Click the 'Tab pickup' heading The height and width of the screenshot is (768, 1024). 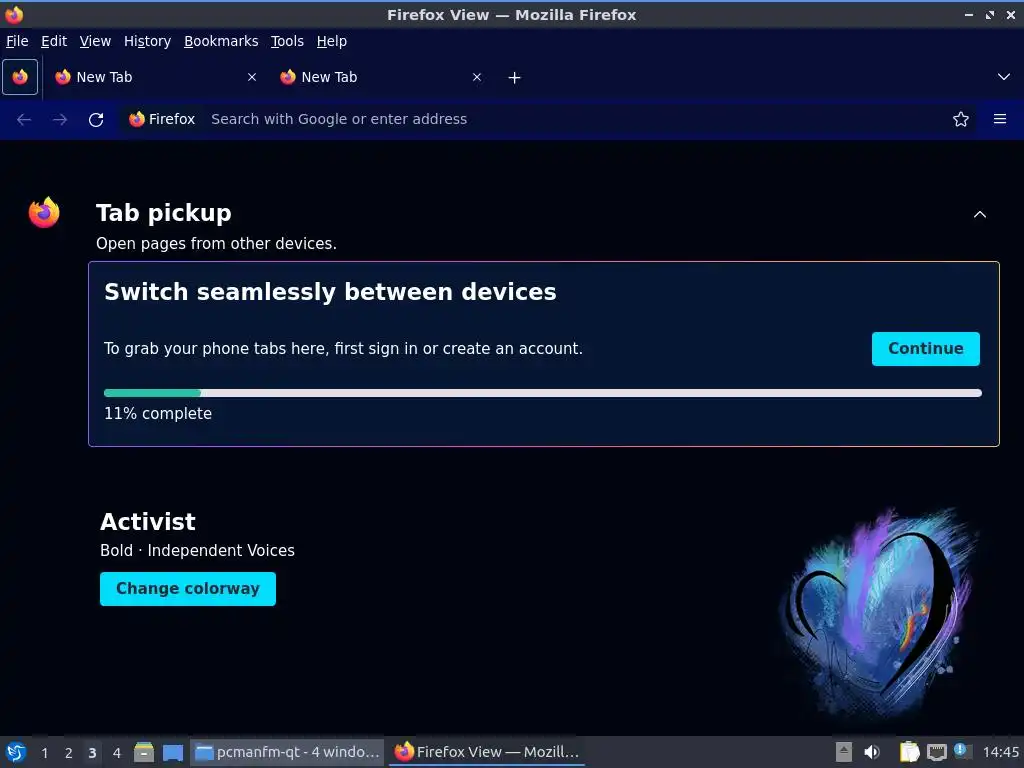click(163, 213)
